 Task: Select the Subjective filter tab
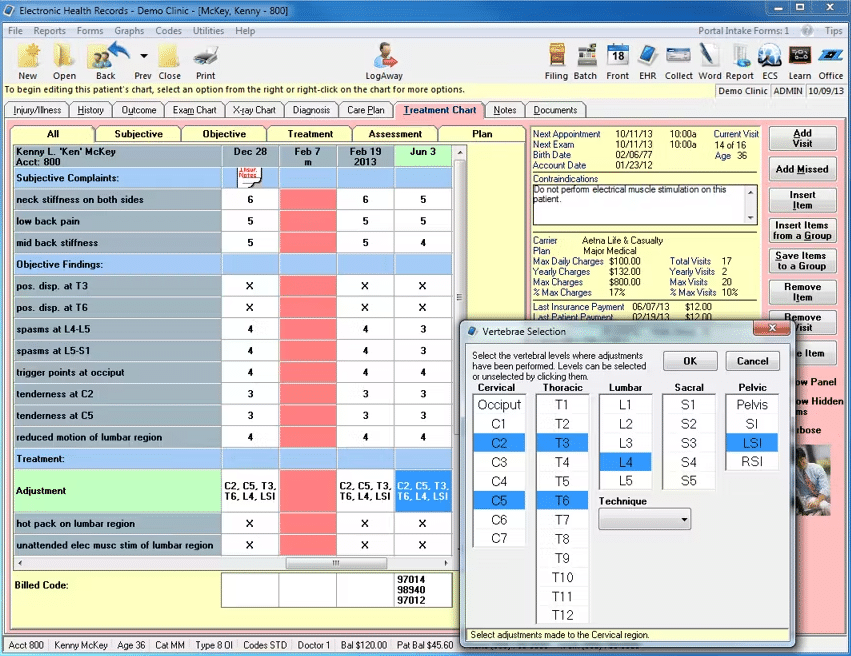[x=138, y=134]
